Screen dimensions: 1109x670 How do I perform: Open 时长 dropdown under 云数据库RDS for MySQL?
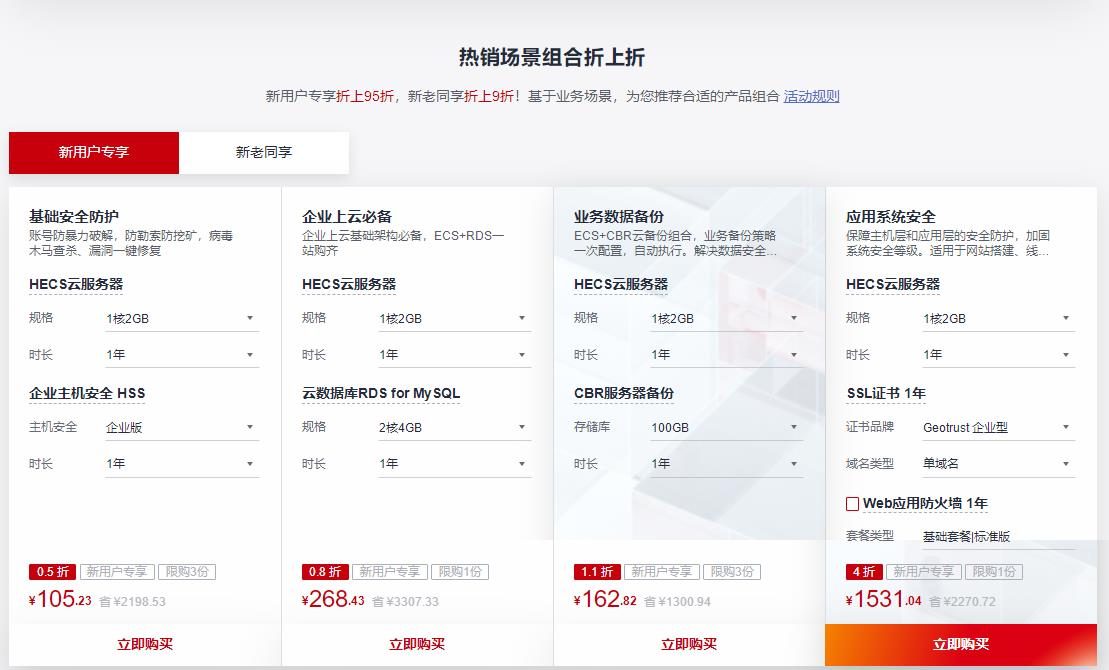tap(454, 463)
